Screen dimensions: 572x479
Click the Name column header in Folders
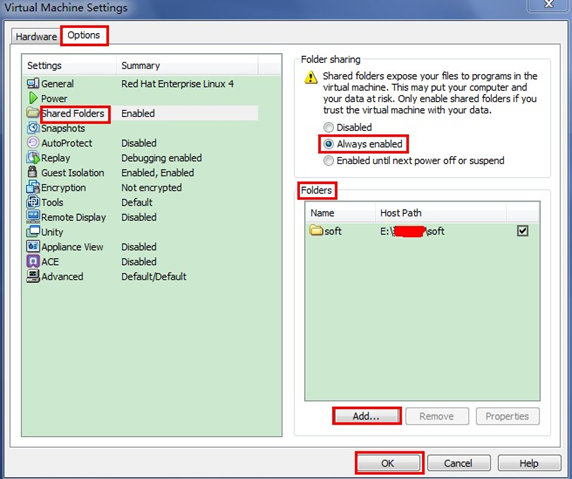point(340,213)
